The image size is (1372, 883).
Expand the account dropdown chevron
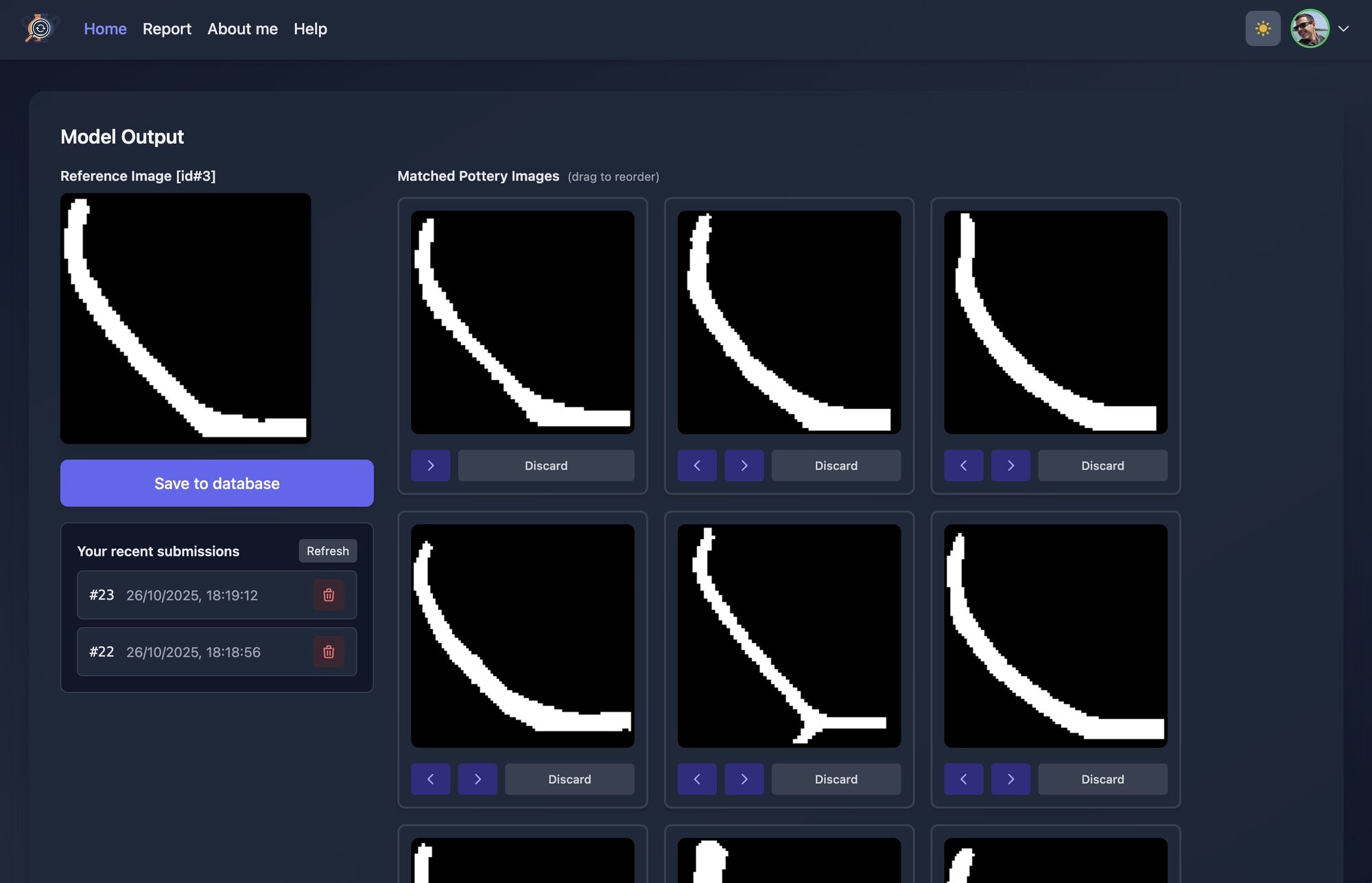[1343, 29]
